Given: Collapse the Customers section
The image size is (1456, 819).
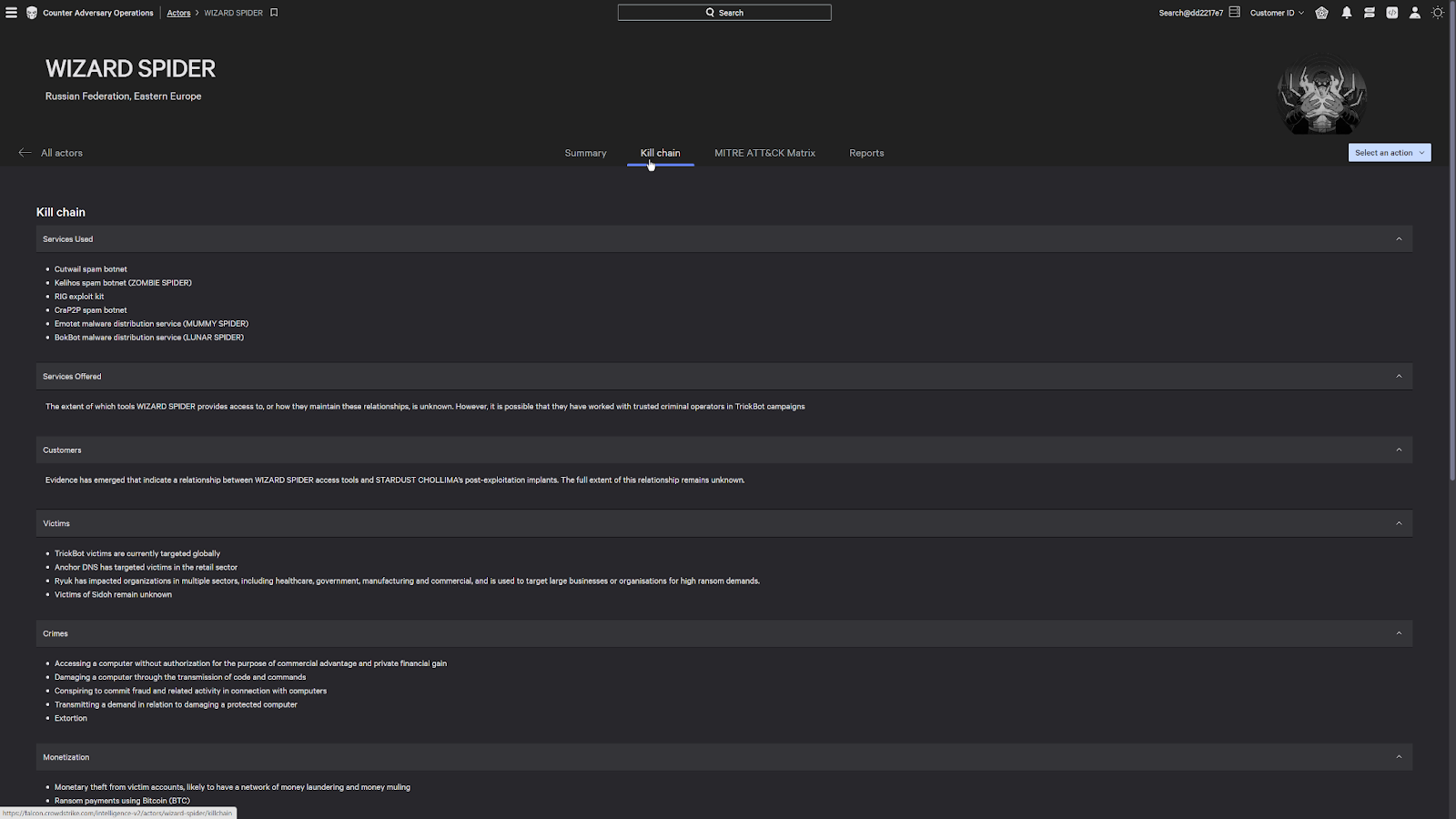Looking at the screenshot, I should click(x=1399, y=450).
